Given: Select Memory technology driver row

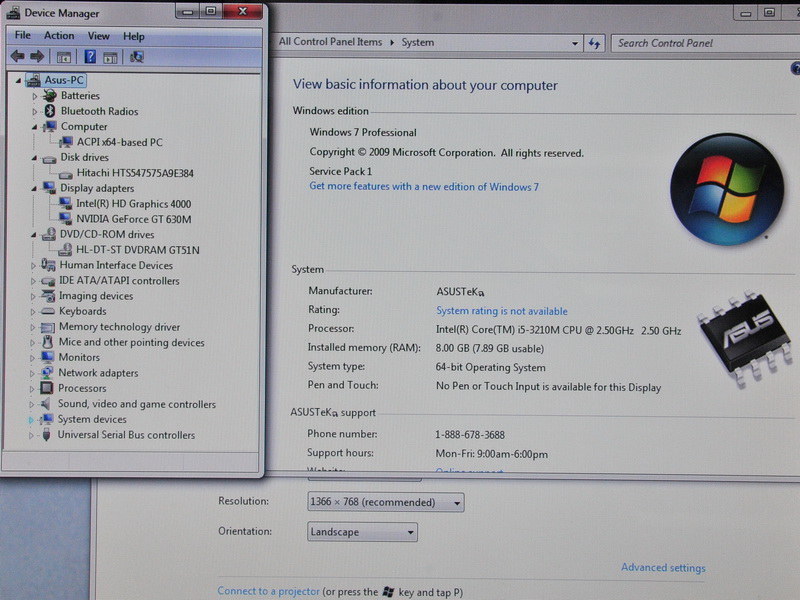Looking at the screenshot, I should (119, 327).
